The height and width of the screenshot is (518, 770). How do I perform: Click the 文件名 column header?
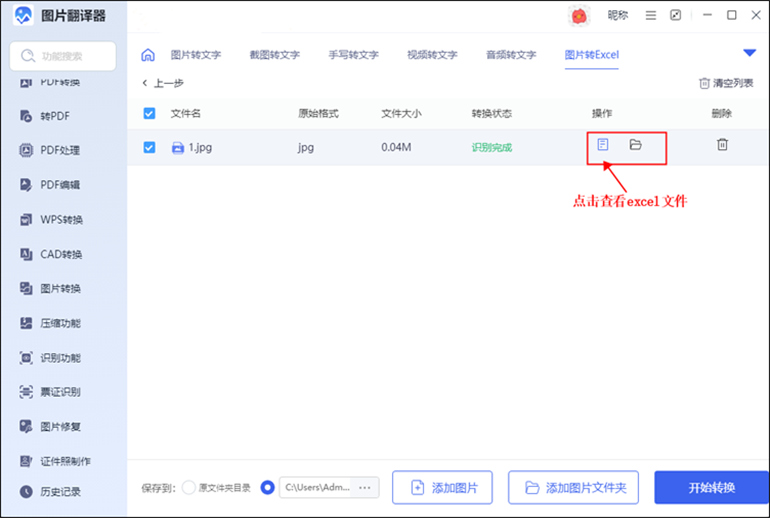point(186,113)
